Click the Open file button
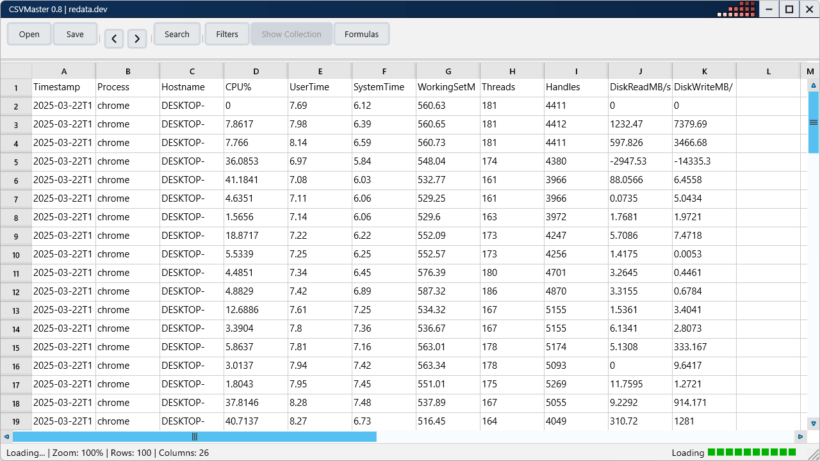Screen dimensions: 820x461 click(29, 34)
